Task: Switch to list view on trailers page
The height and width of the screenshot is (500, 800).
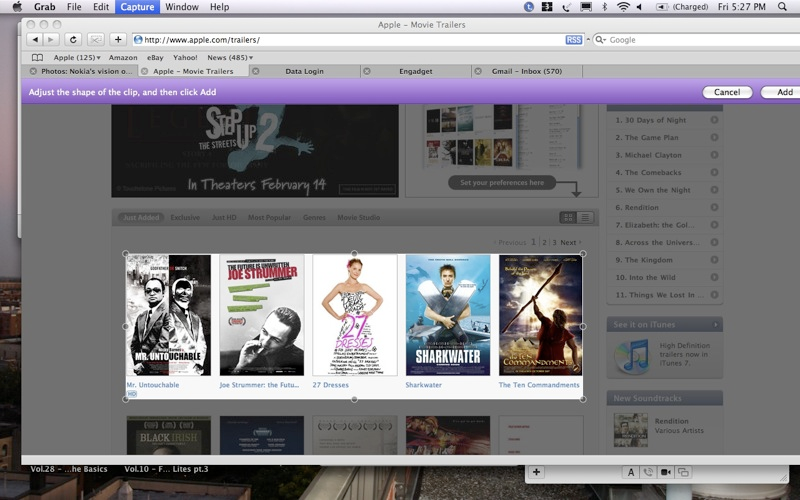Action: 585,217
